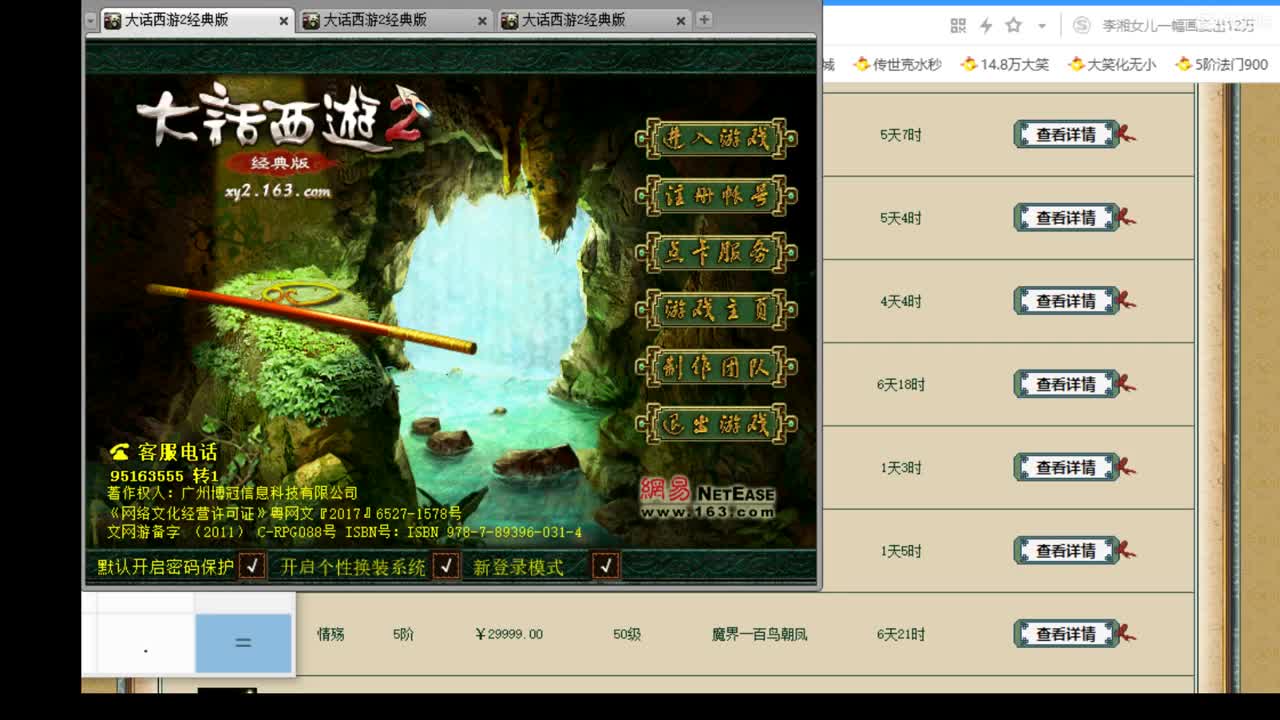
Task: Switch to the second 大话西游2经典版 tab
Action: pos(395,20)
